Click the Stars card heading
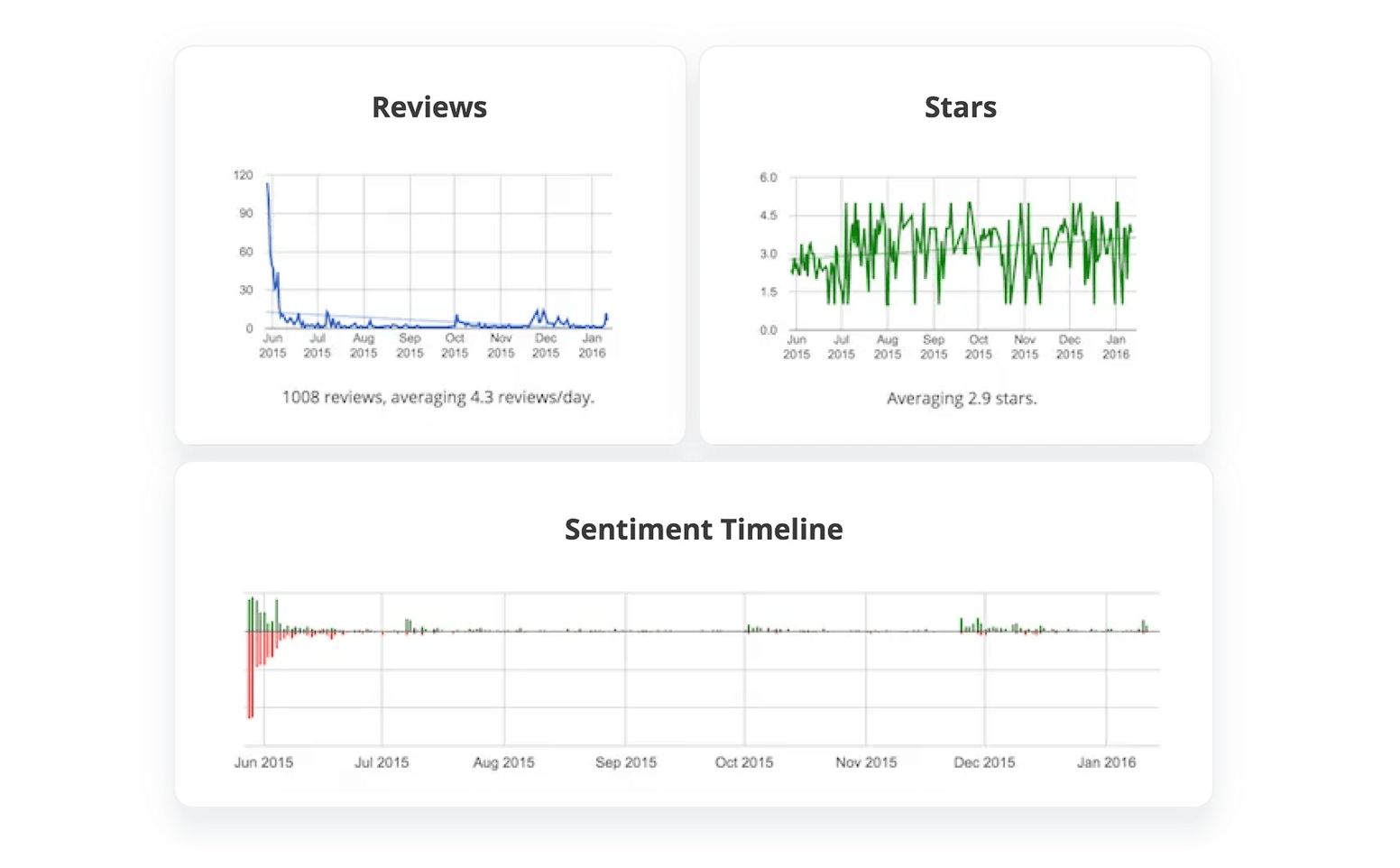1400x868 pixels. (961, 107)
